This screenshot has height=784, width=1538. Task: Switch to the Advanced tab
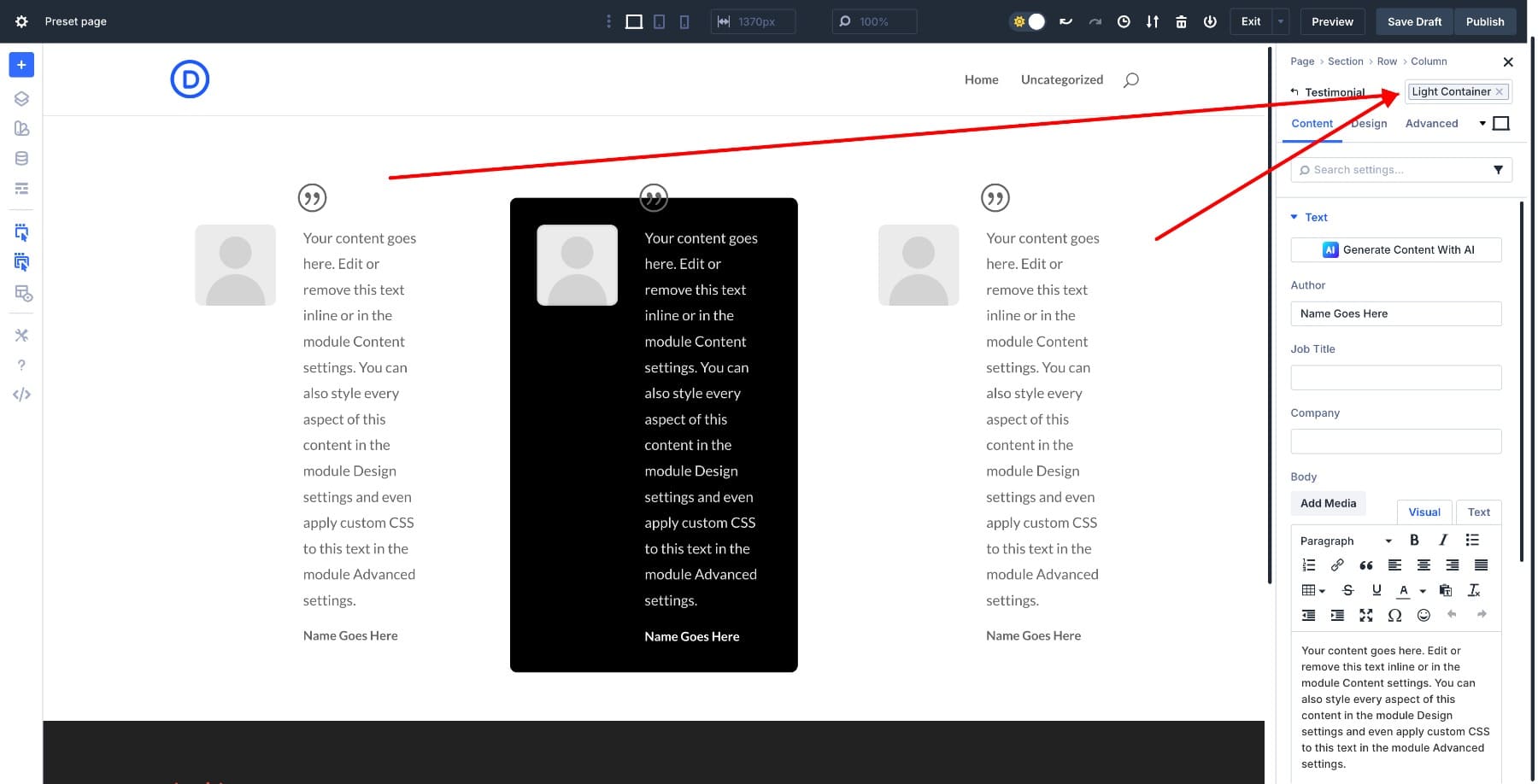[x=1431, y=123]
